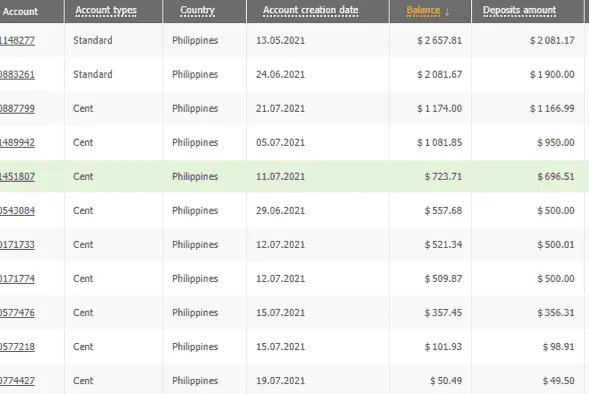
Task: Open account link ending 451807
Action: pyautogui.click(x=17, y=177)
